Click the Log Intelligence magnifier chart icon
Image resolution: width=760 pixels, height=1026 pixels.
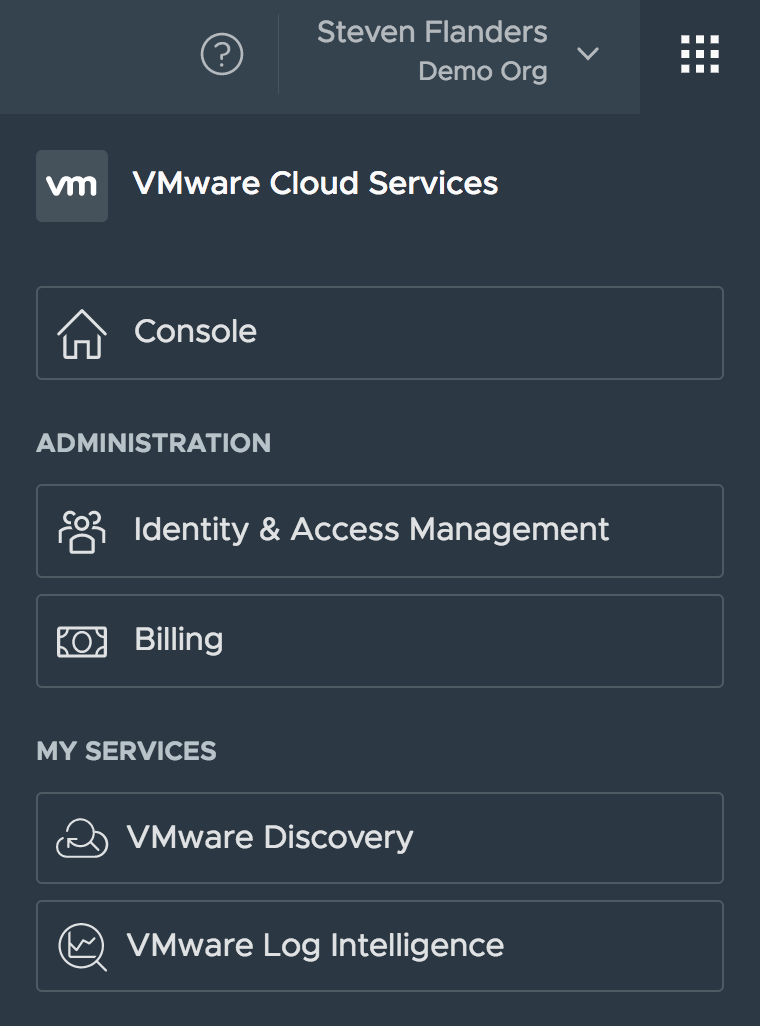(82, 947)
